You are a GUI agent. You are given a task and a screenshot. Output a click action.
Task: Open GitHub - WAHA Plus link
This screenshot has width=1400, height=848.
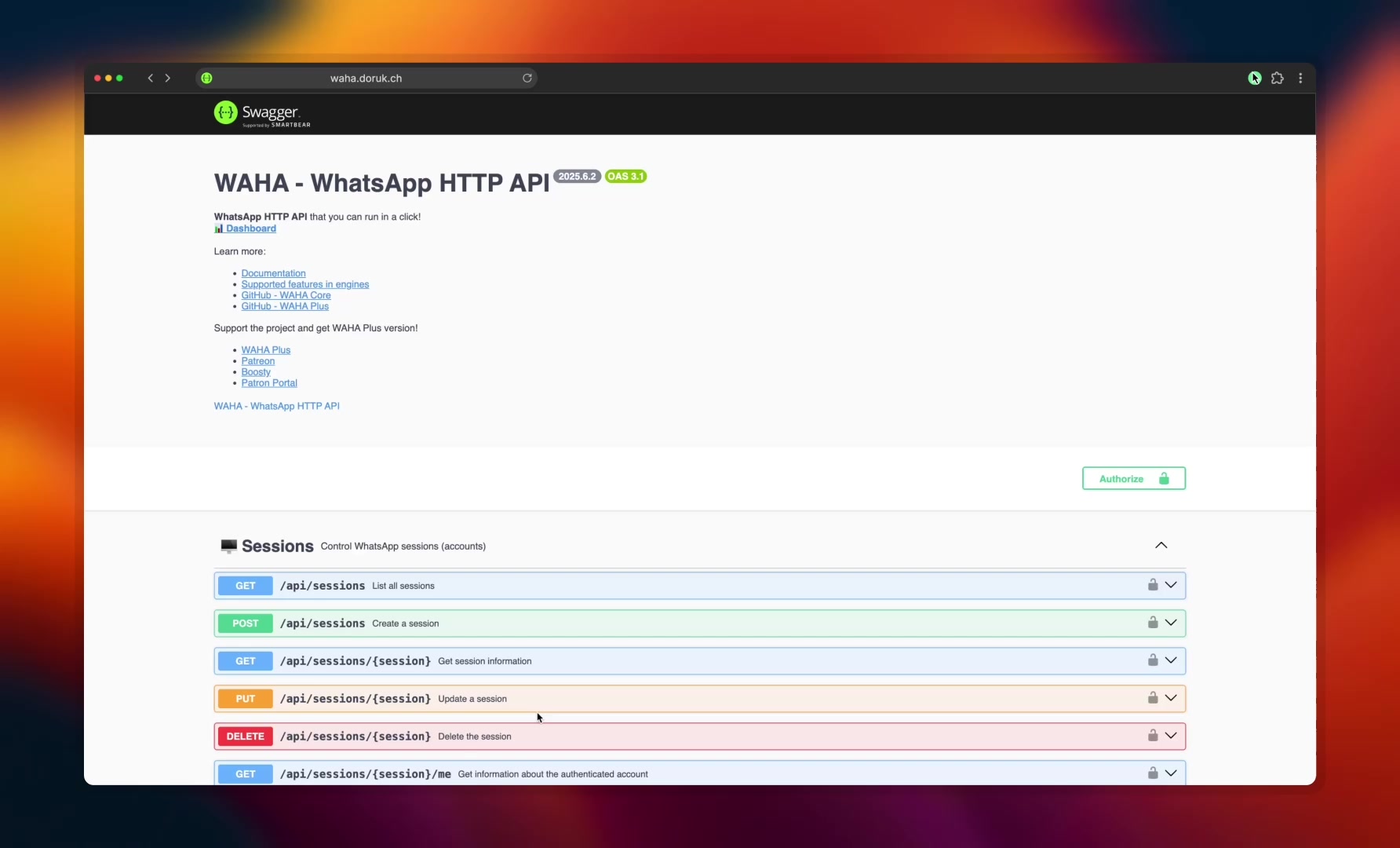(x=285, y=306)
